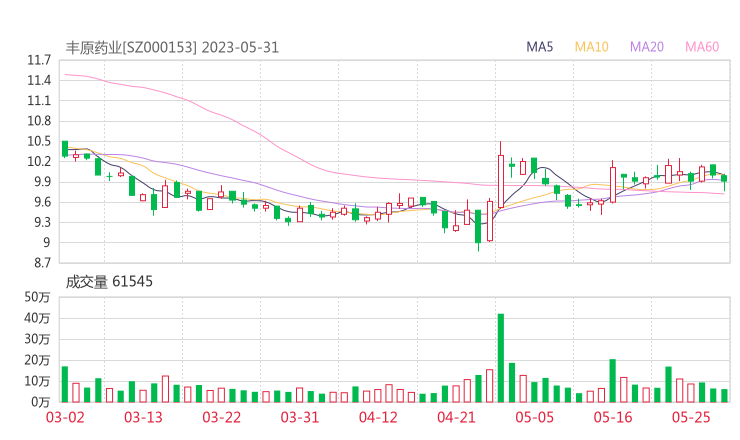
Task: Select the 0万 volume axis label
Action: pos(41,402)
